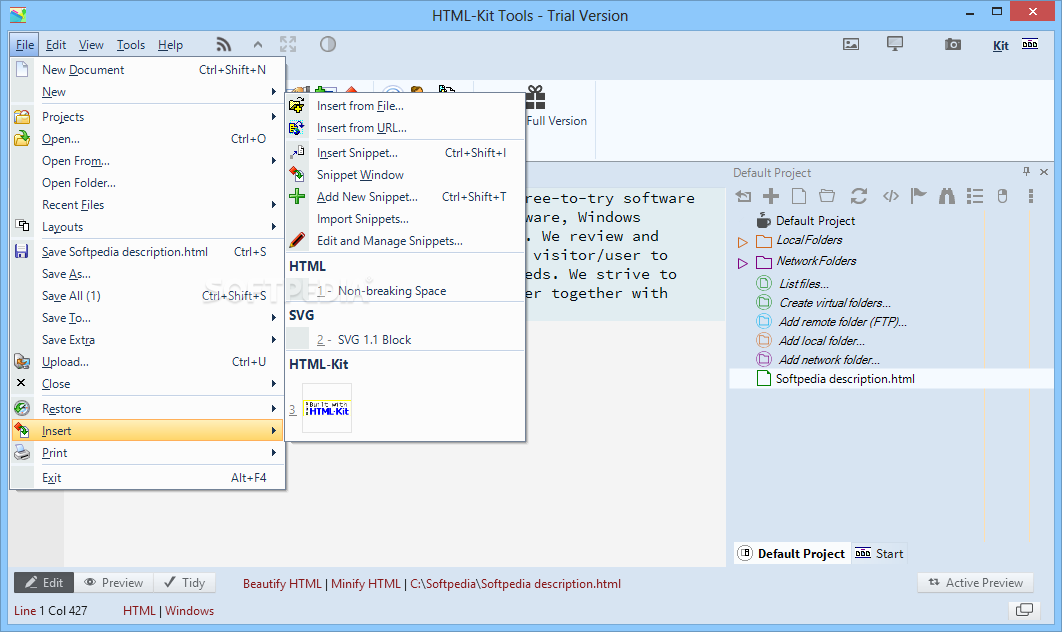Toggle the half-circle contrast theme icon
The height and width of the screenshot is (632, 1062).
coord(328,45)
